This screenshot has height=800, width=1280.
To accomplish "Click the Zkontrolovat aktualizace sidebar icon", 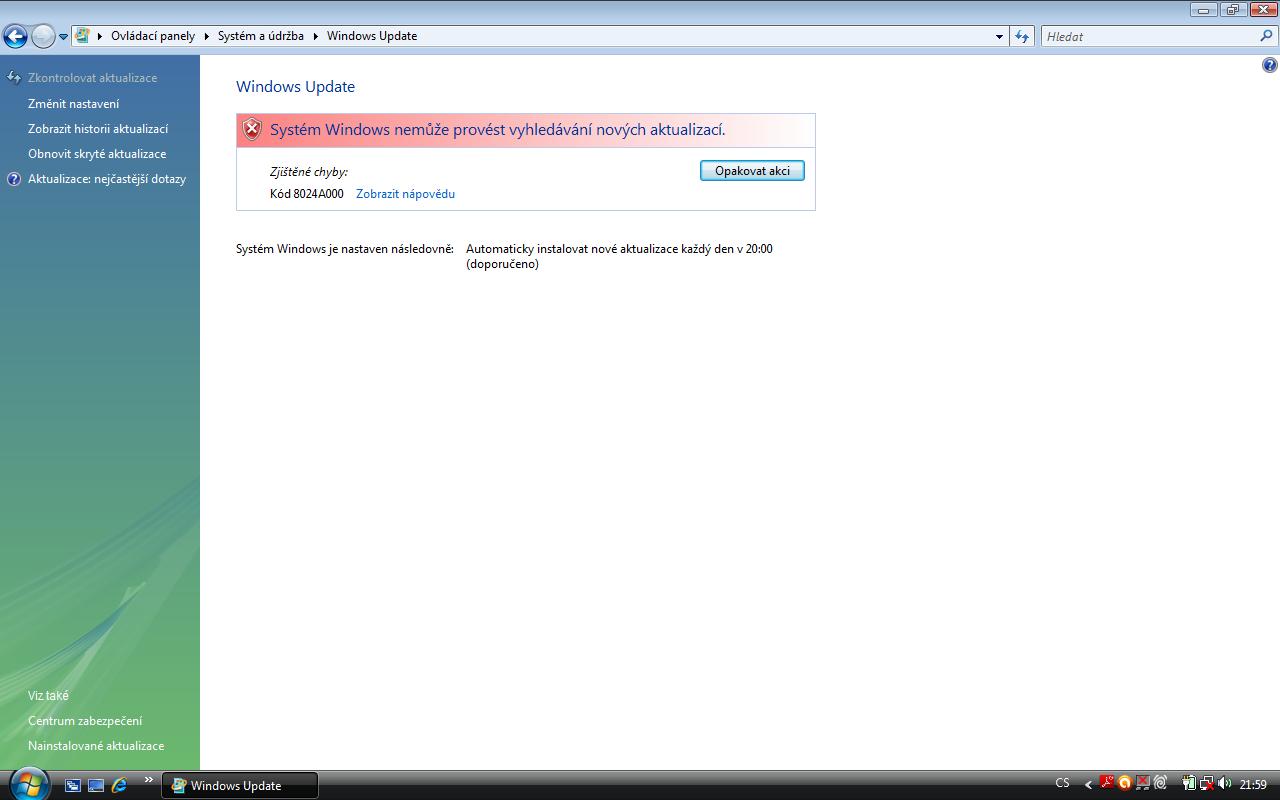I will 14,78.
